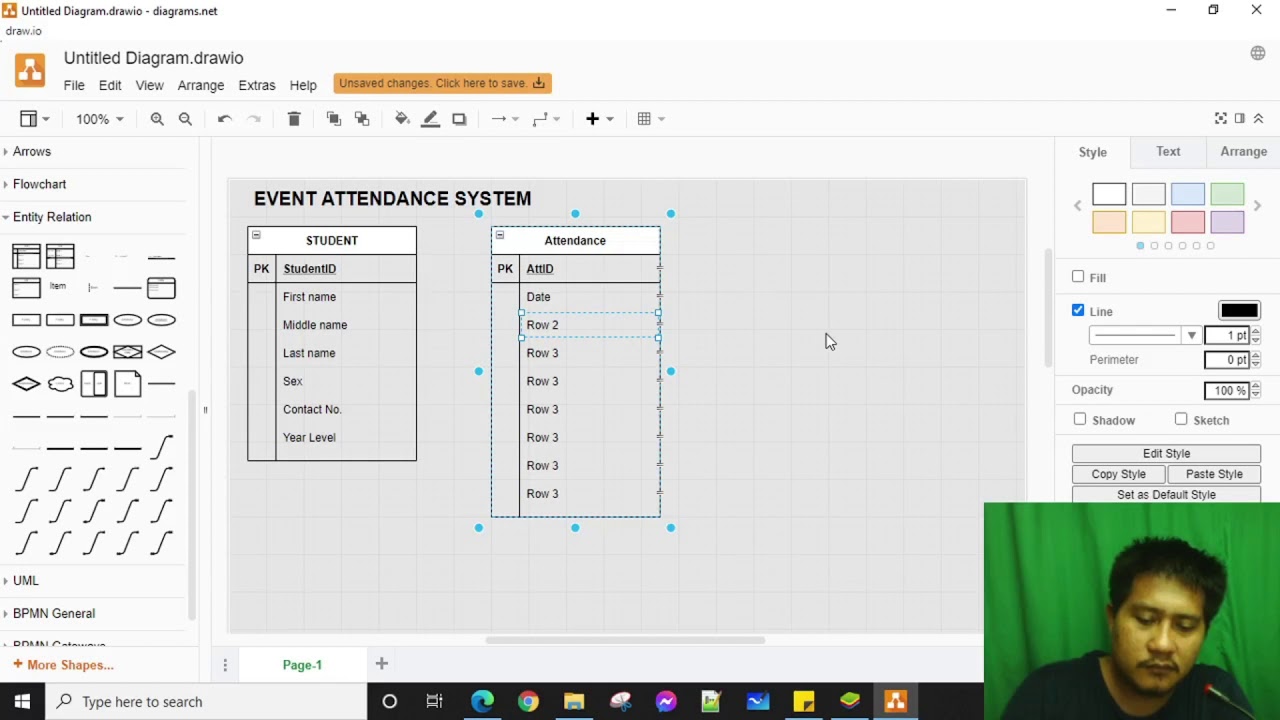Open the zoom level 100% dropdown
Screen dimensions: 1280x720
point(100,119)
